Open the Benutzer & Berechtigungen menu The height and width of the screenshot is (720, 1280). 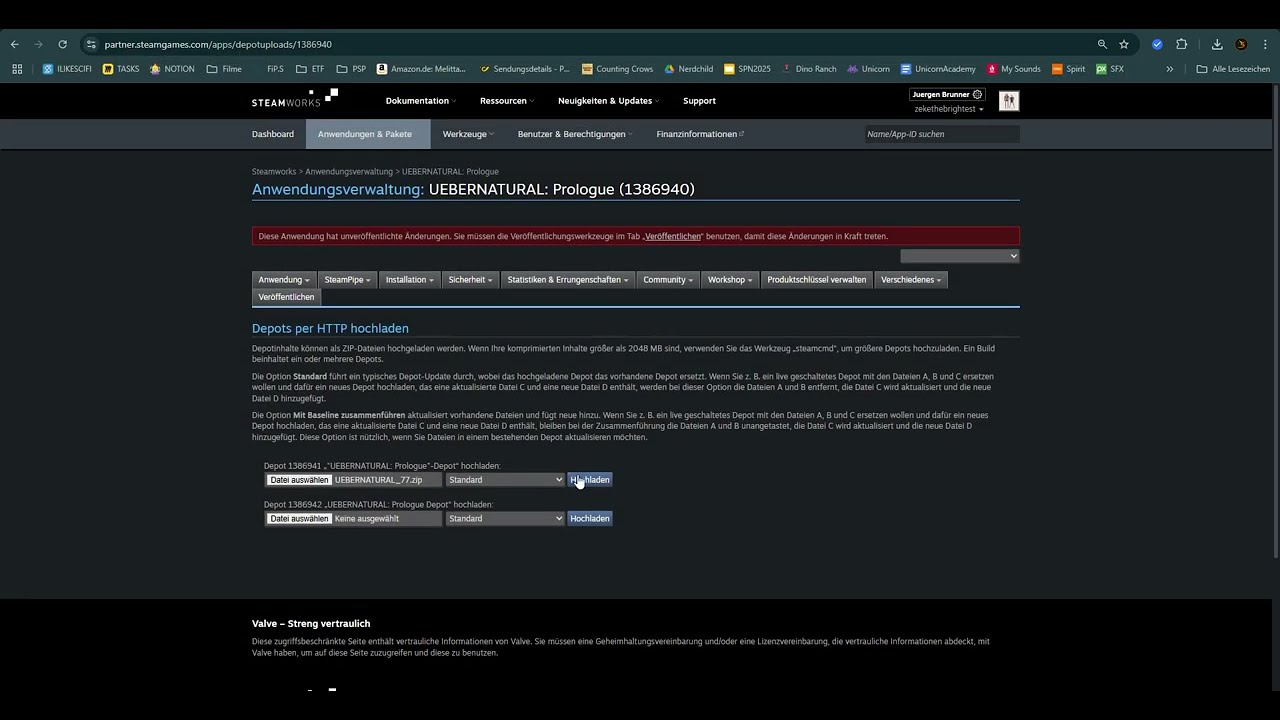575,134
